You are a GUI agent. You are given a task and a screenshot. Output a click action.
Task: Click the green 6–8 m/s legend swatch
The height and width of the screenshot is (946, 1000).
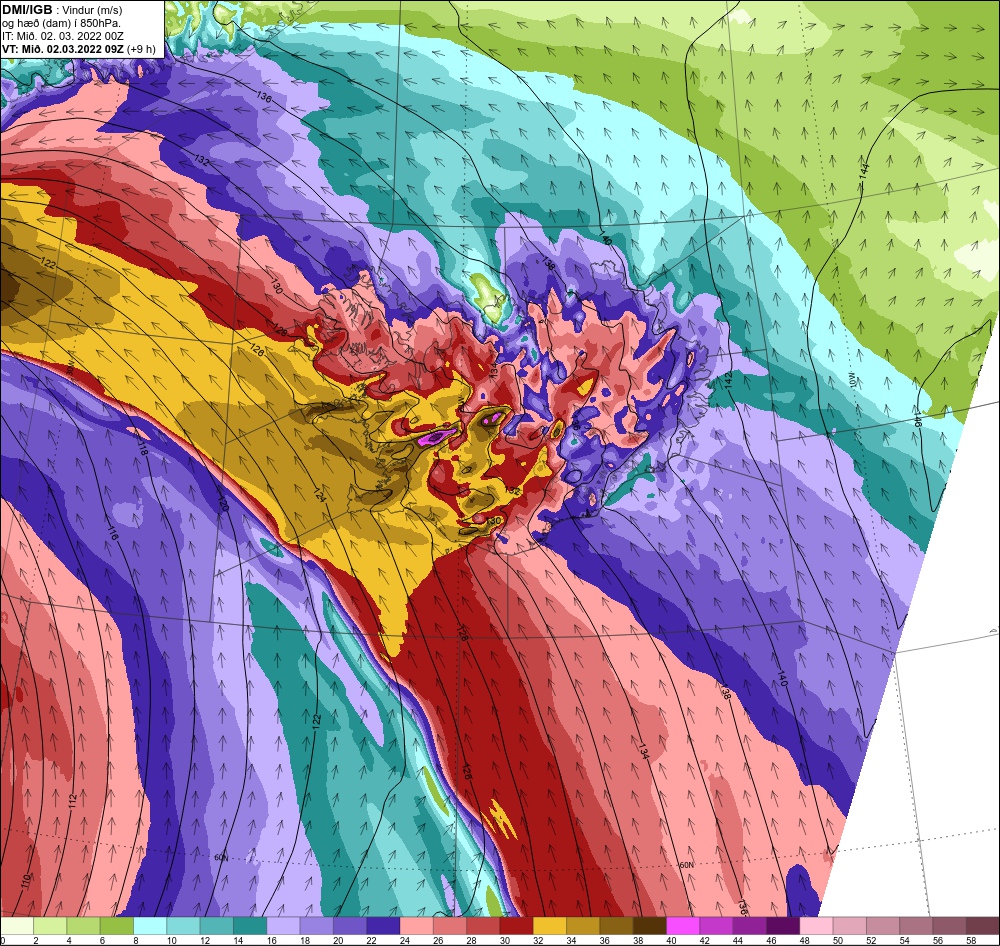(x=117, y=926)
